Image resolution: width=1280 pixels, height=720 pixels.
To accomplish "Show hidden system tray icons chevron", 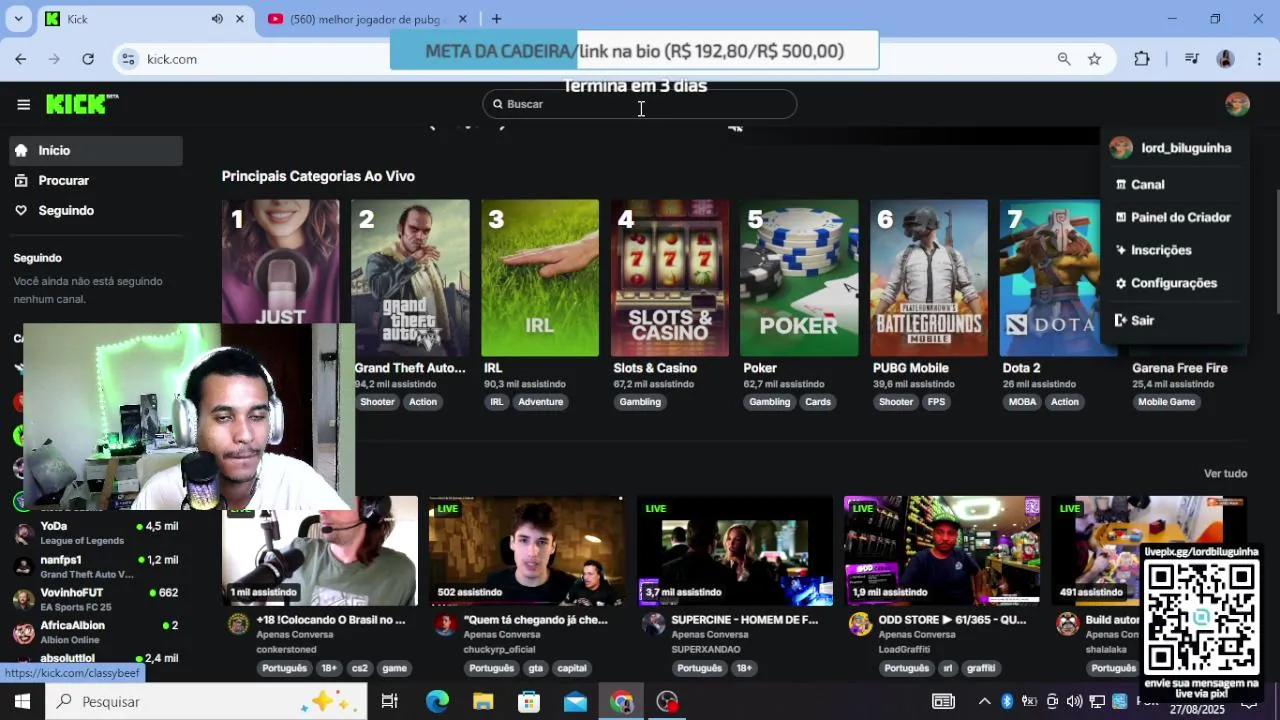I will pos(984,702).
